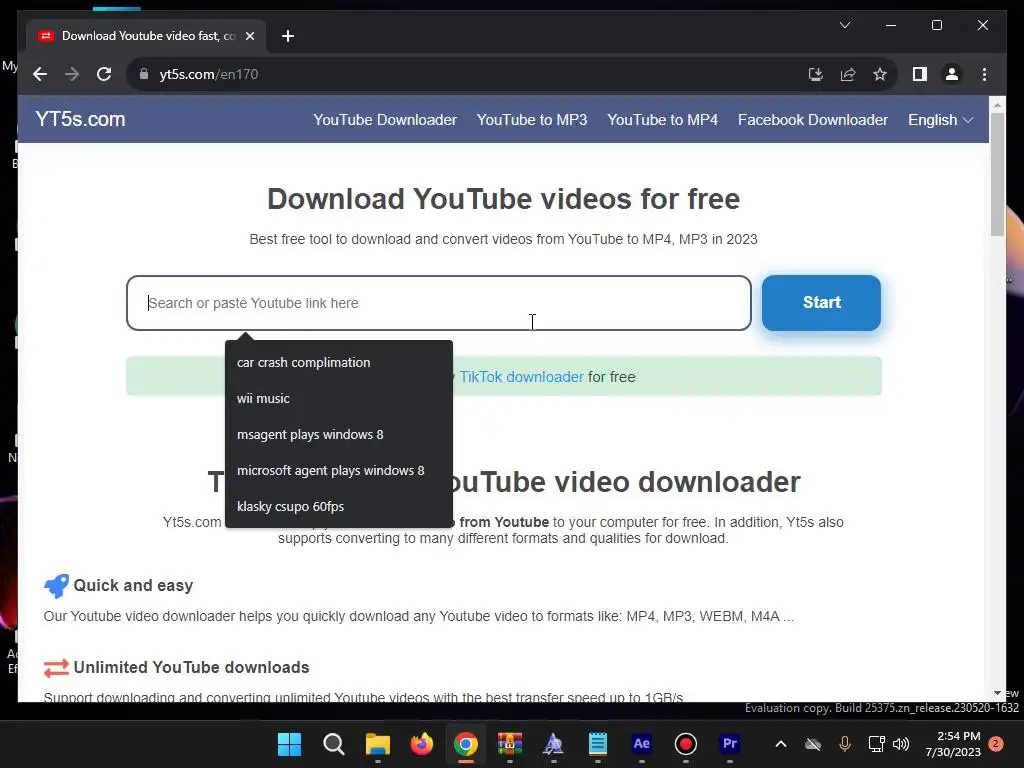Image resolution: width=1024 pixels, height=768 pixels.
Task: Click the YT5s.com site logo
Action: (80, 119)
